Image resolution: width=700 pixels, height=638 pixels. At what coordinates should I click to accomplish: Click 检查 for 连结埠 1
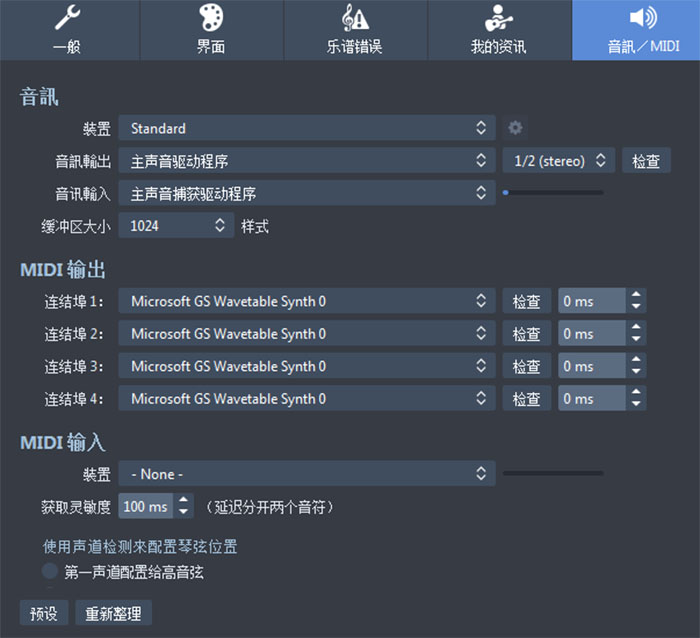[526, 301]
